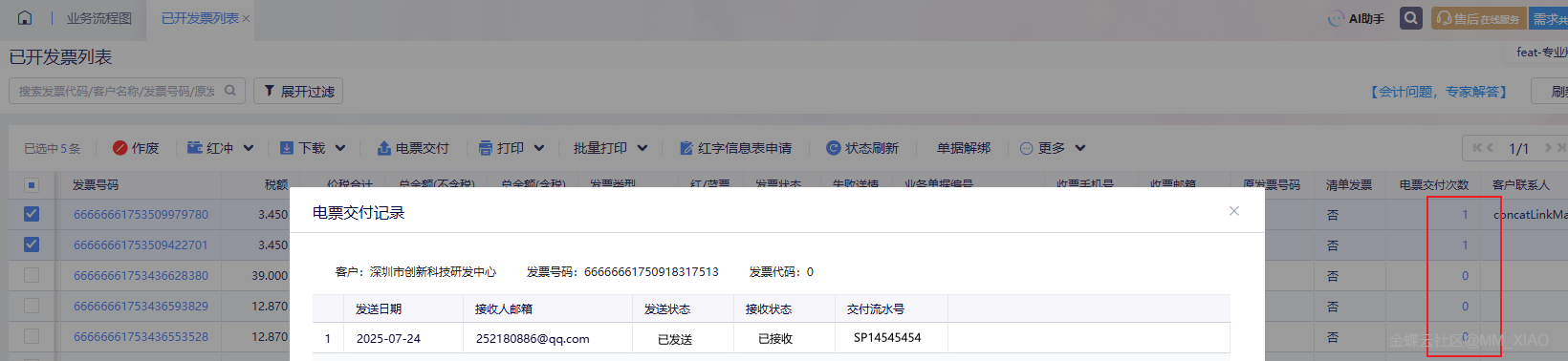This screenshot has height=361, width=1568.
Task: Click the 打印 printer icon
Action: pyautogui.click(x=486, y=148)
